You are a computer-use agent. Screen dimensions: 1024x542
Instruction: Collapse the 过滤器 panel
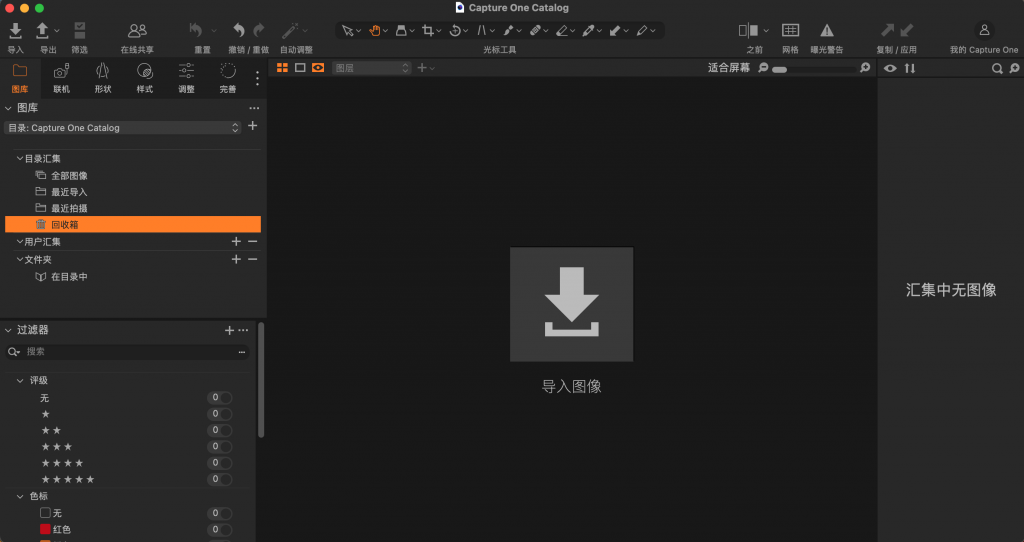pos(8,330)
